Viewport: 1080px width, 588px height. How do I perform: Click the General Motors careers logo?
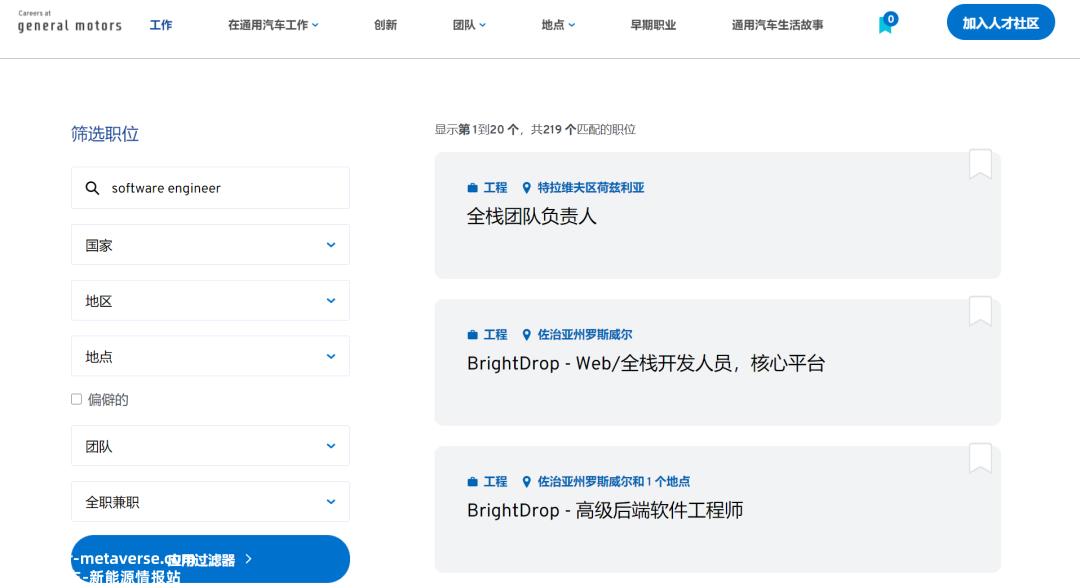[x=70, y=23]
